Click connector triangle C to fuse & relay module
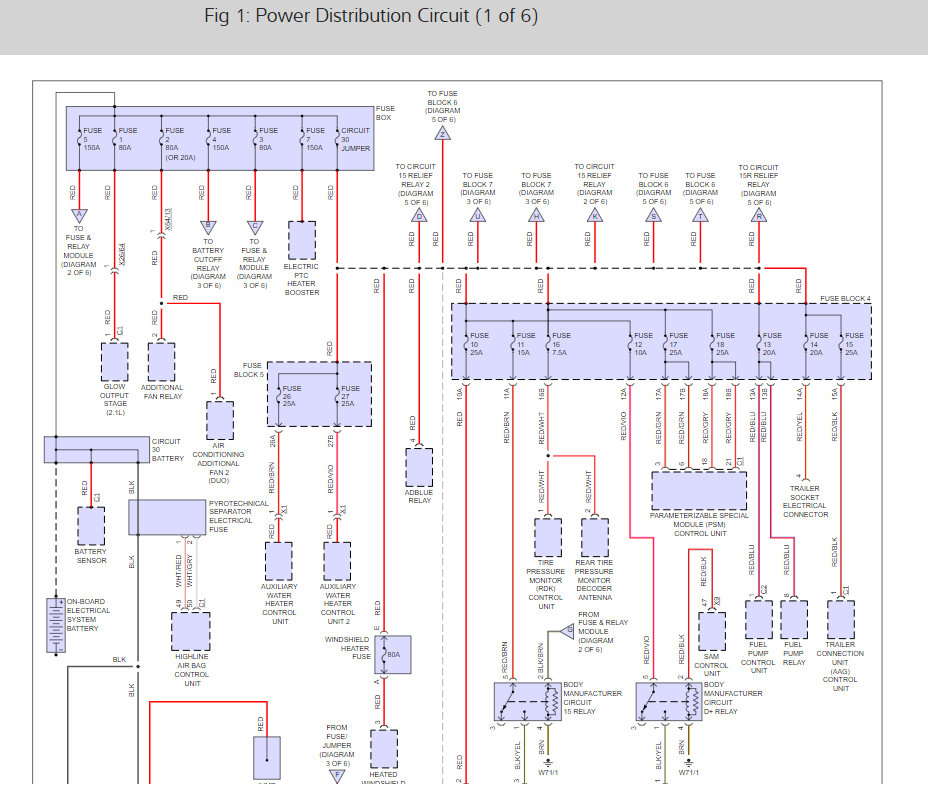Viewport: 928px width, 797px height. pyautogui.click(x=255, y=228)
